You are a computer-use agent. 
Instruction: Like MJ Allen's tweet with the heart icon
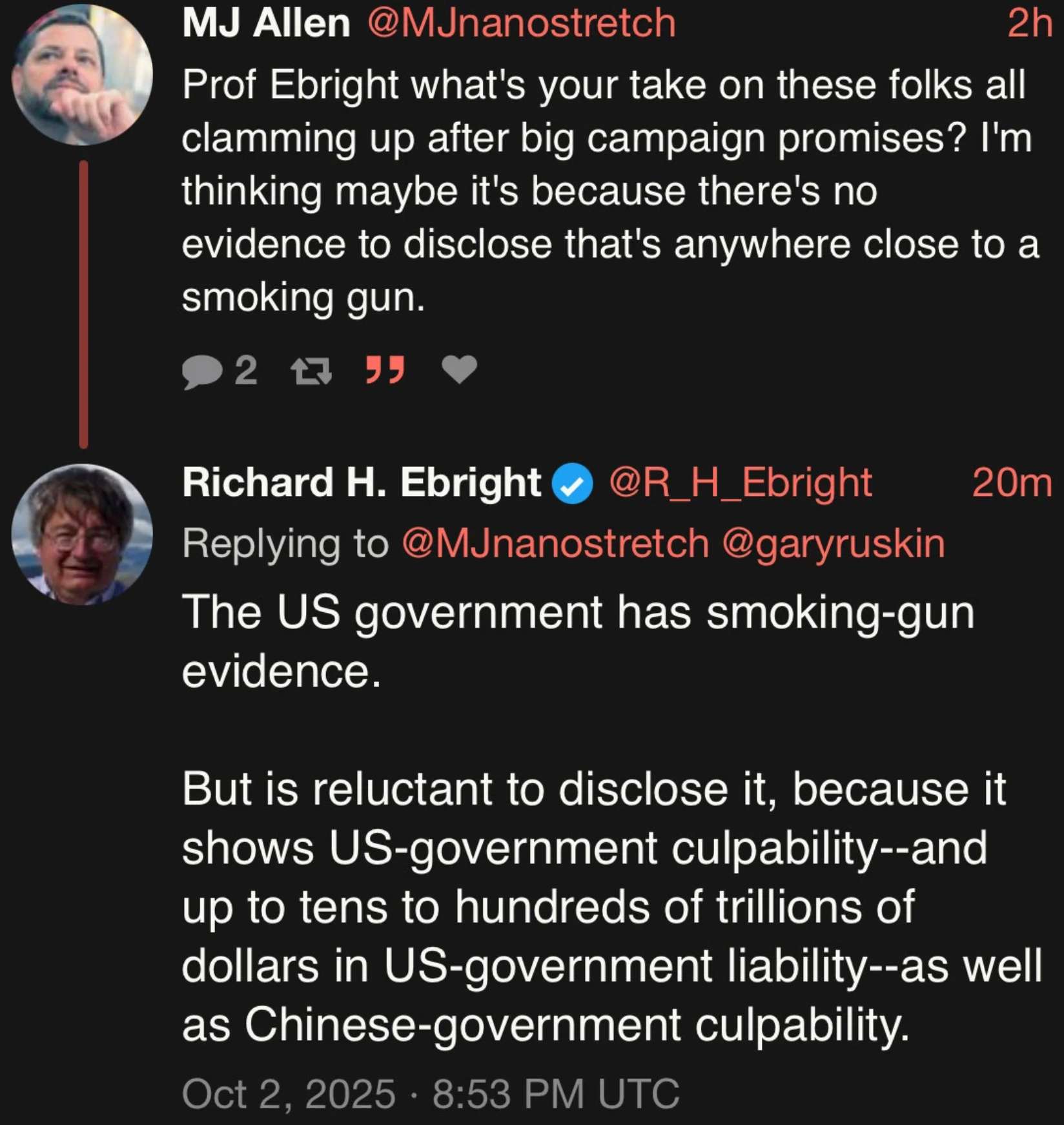[x=459, y=370]
